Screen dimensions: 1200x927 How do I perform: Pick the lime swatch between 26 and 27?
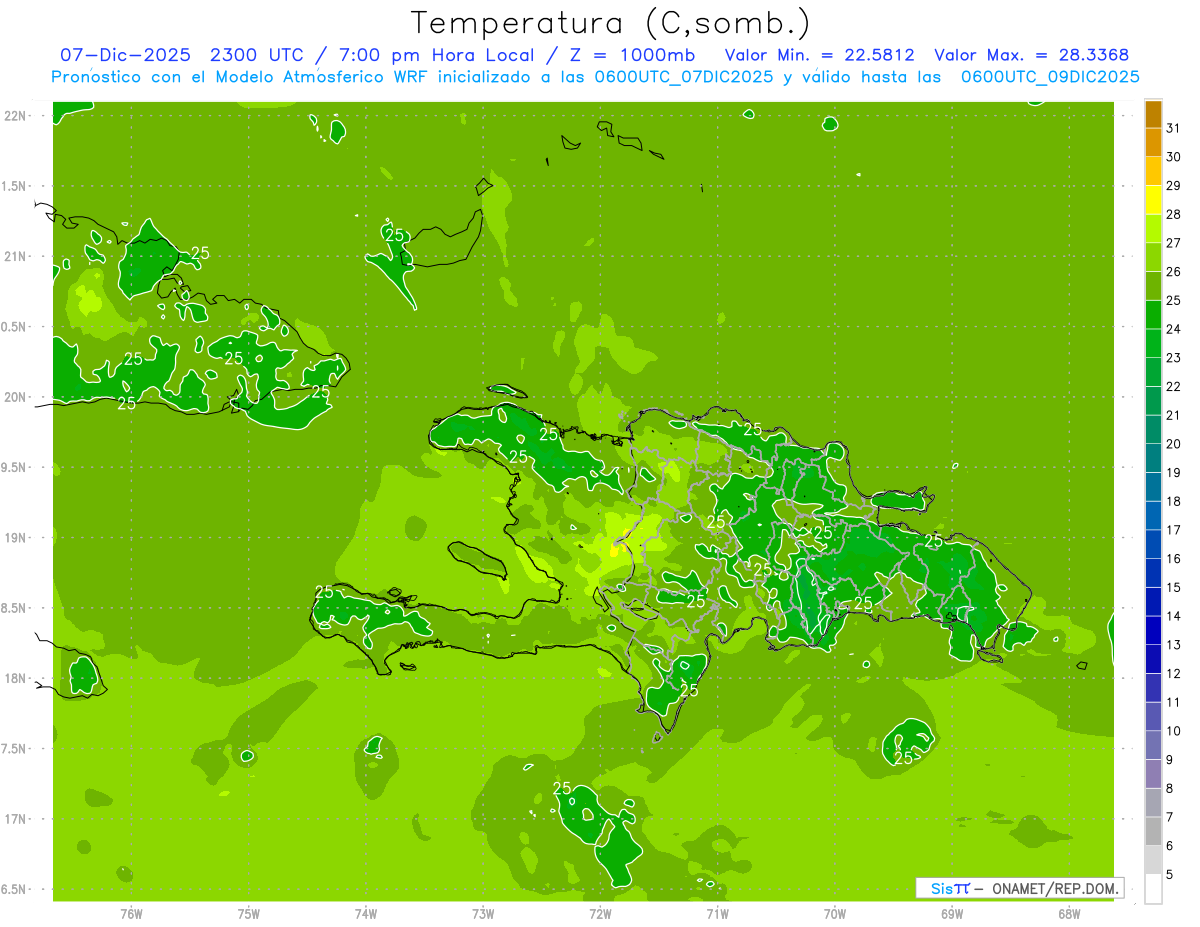[x=1153, y=258]
